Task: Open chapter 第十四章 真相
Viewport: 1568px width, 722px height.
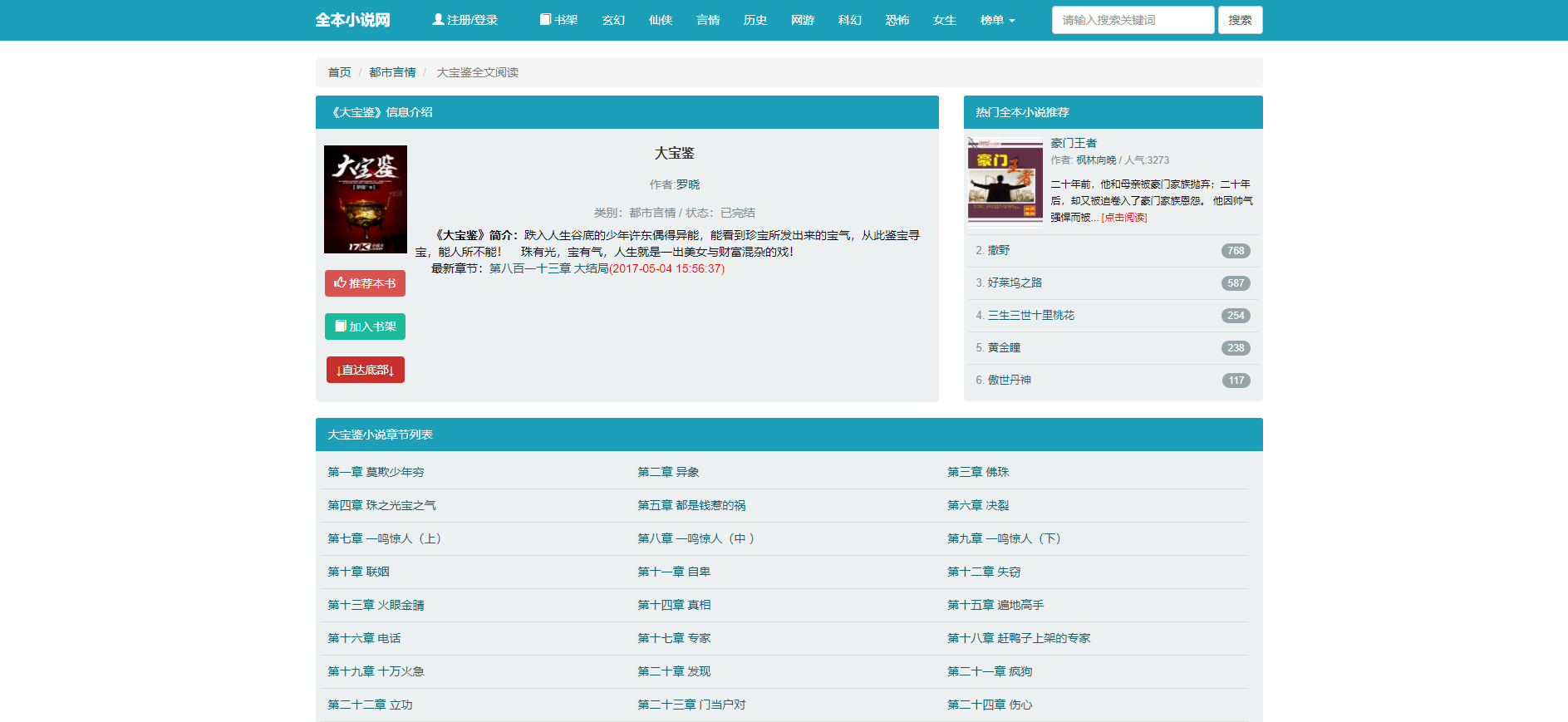Action: 674,605
